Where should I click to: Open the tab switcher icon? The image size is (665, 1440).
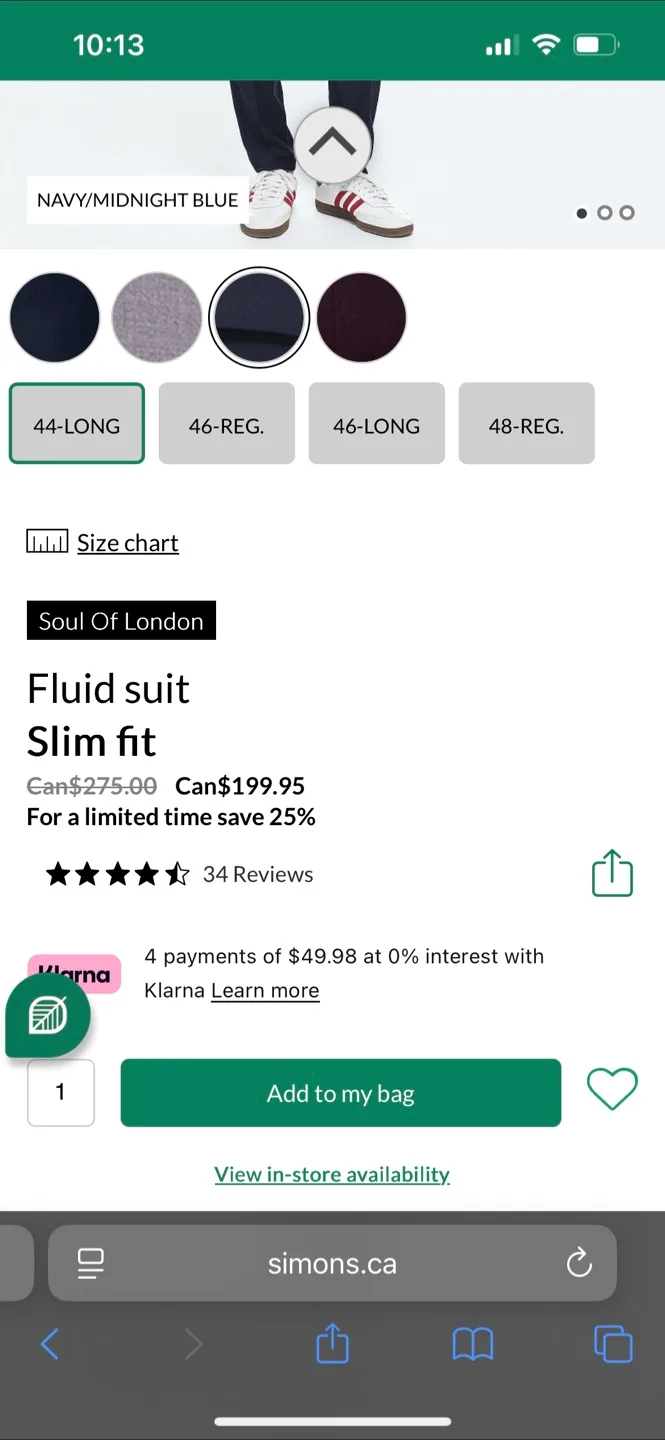(613, 1344)
